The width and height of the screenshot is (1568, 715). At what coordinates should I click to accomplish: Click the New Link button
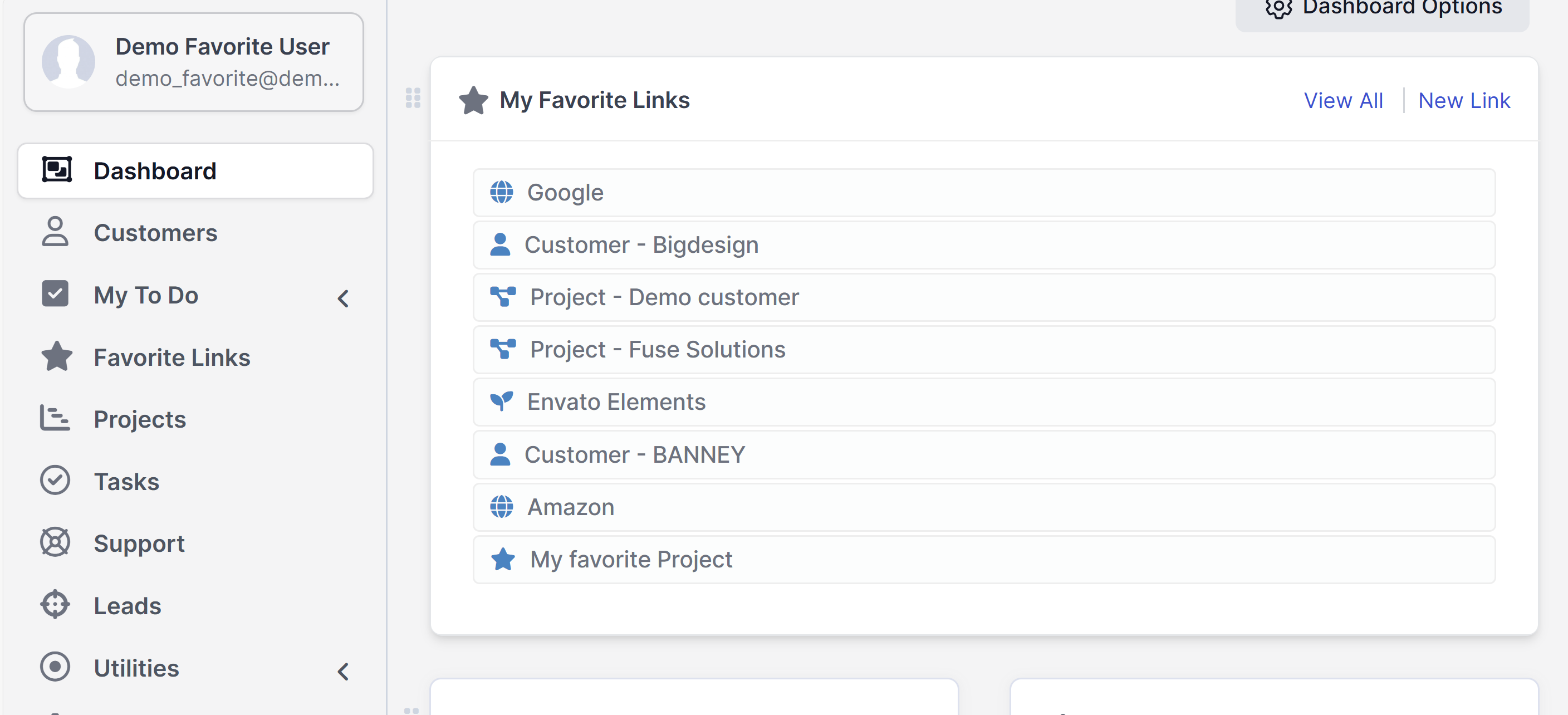pos(1464,100)
